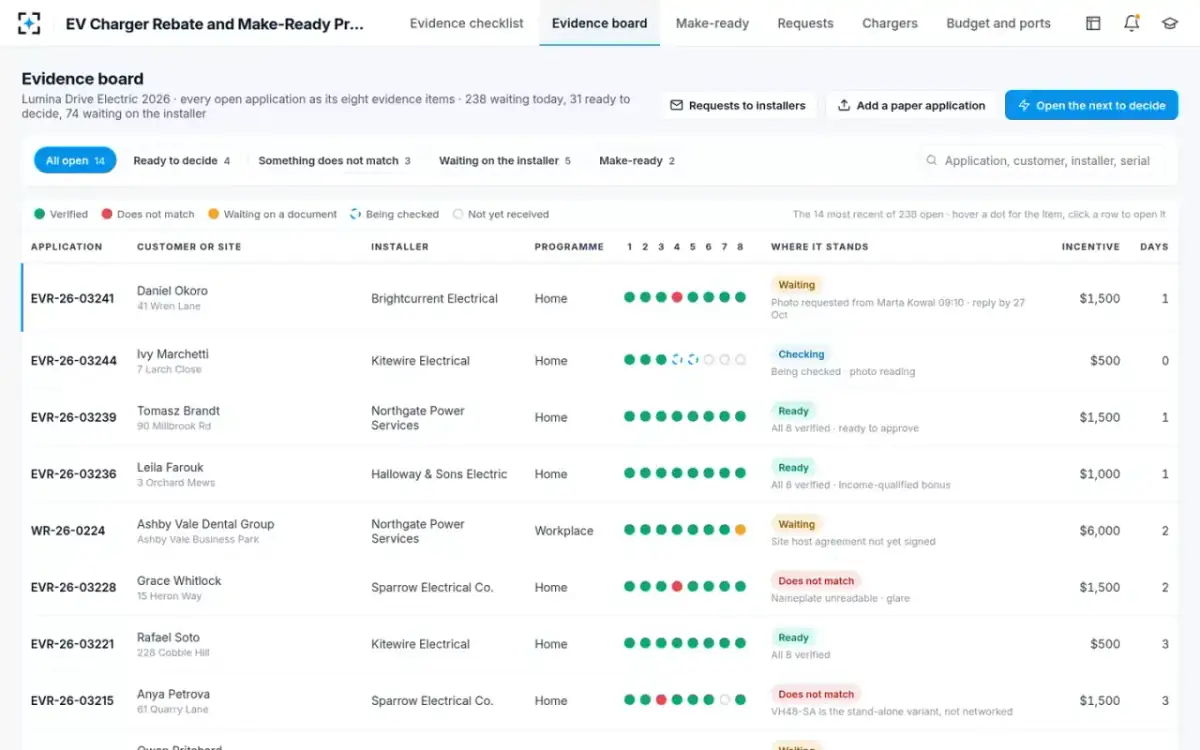Image resolution: width=1200 pixels, height=750 pixels.
Task: Open the layout panel icon
Action: (x=1093, y=23)
